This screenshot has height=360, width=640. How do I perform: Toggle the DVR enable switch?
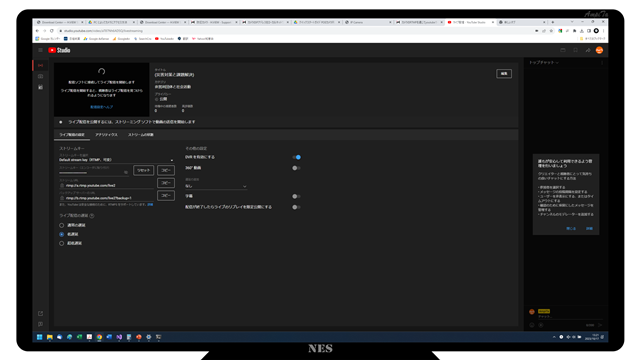(x=297, y=157)
